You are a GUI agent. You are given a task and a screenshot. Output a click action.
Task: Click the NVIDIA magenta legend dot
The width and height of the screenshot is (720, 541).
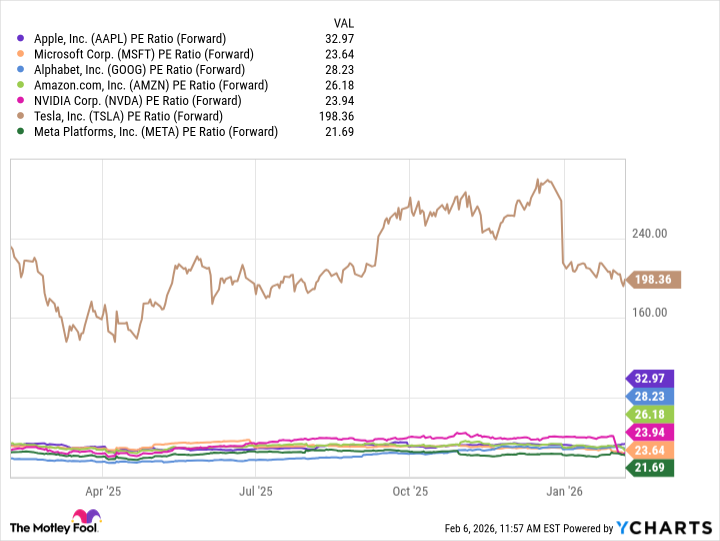click(22, 100)
